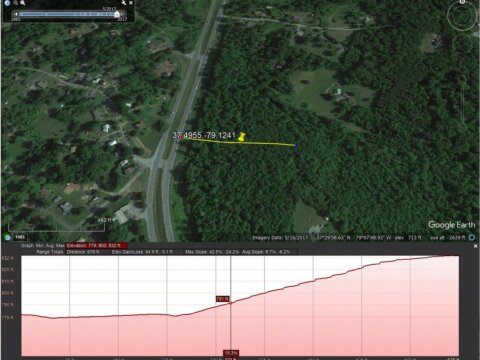Zoom in the time slider range
480x360 pixels.
click(x=22, y=3)
